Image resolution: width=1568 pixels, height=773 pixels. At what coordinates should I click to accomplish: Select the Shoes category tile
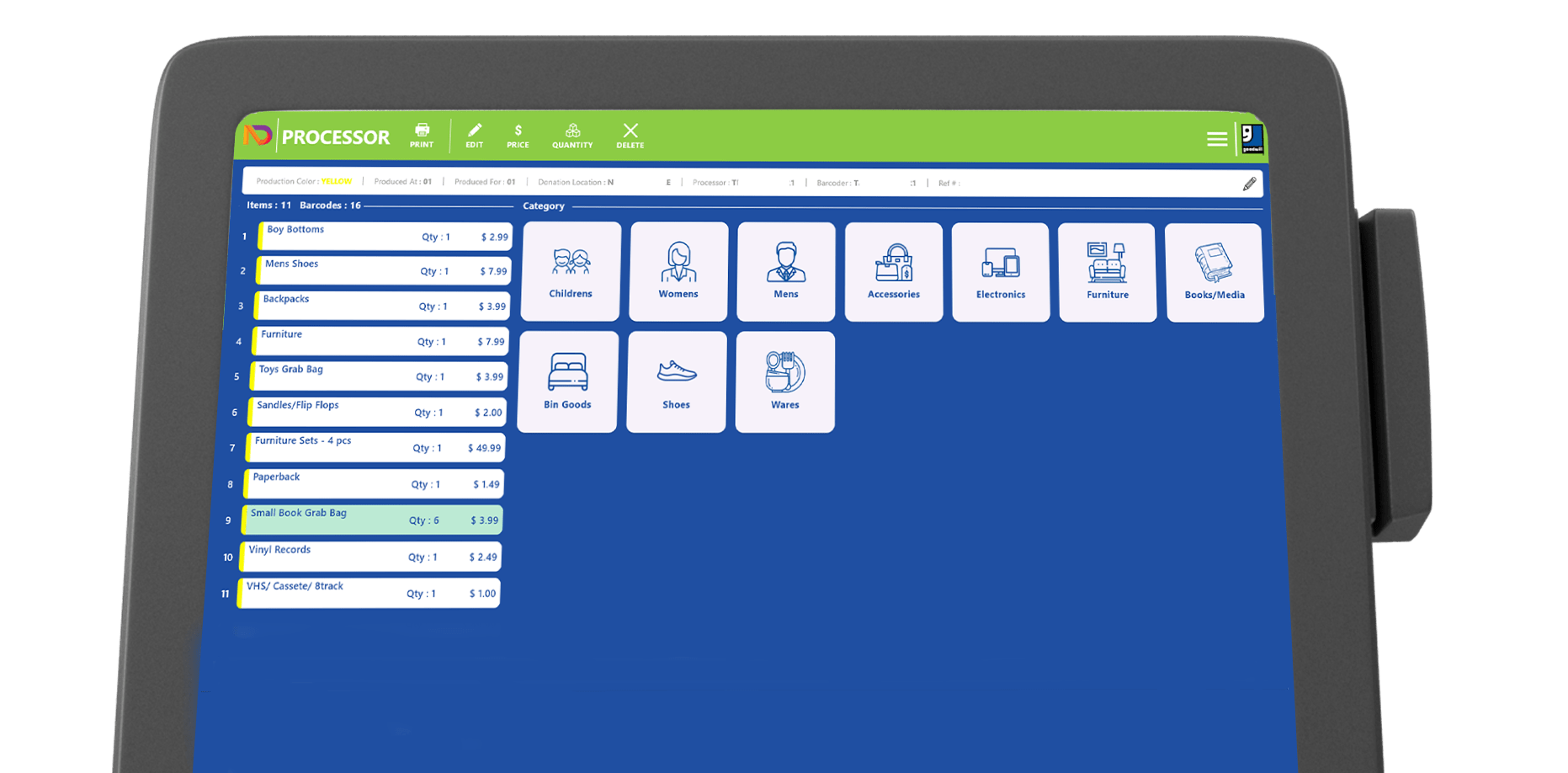(677, 381)
